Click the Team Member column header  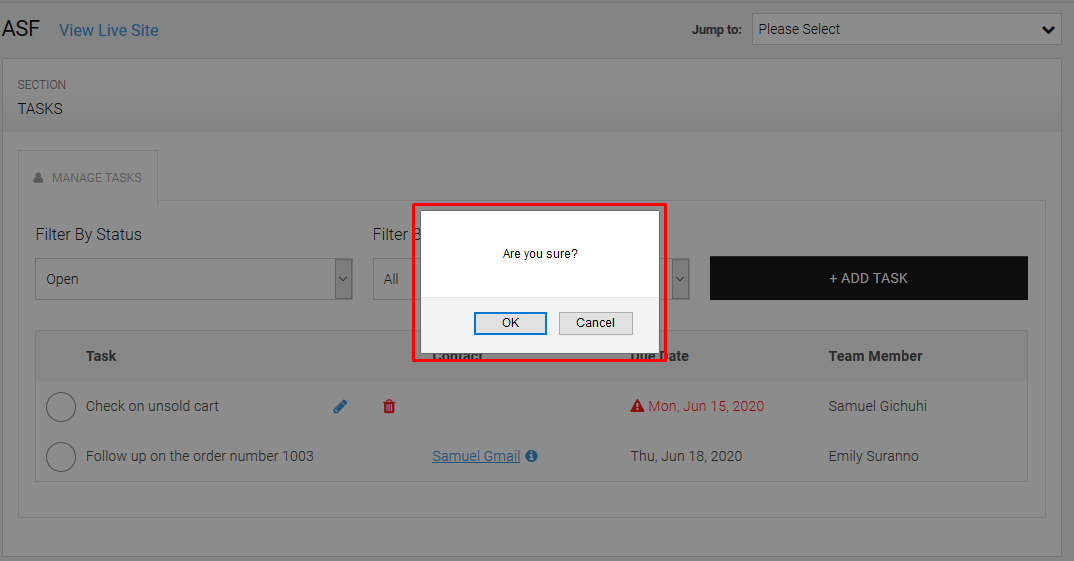875,356
